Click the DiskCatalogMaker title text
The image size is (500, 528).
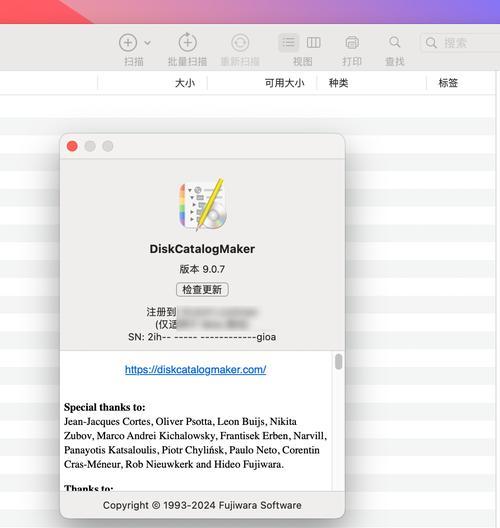[202, 249]
